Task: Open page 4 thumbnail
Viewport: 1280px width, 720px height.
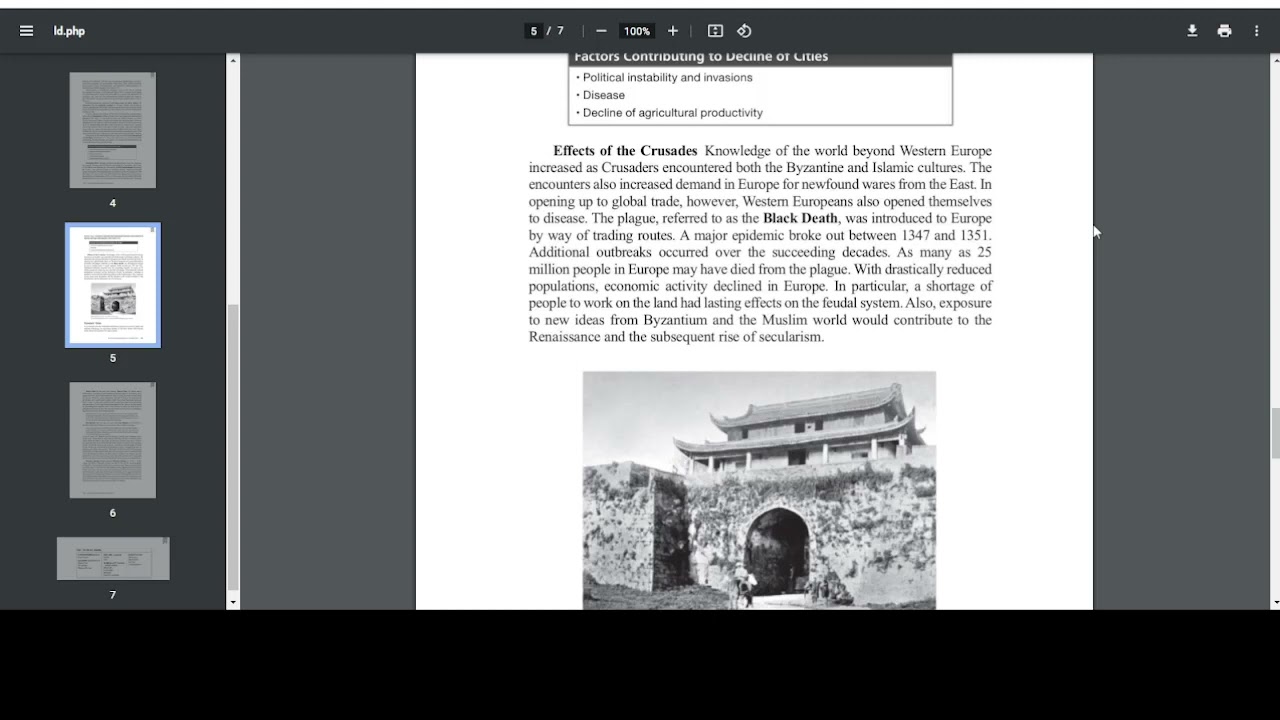Action: pyautogui.click(x=113, y=130)
